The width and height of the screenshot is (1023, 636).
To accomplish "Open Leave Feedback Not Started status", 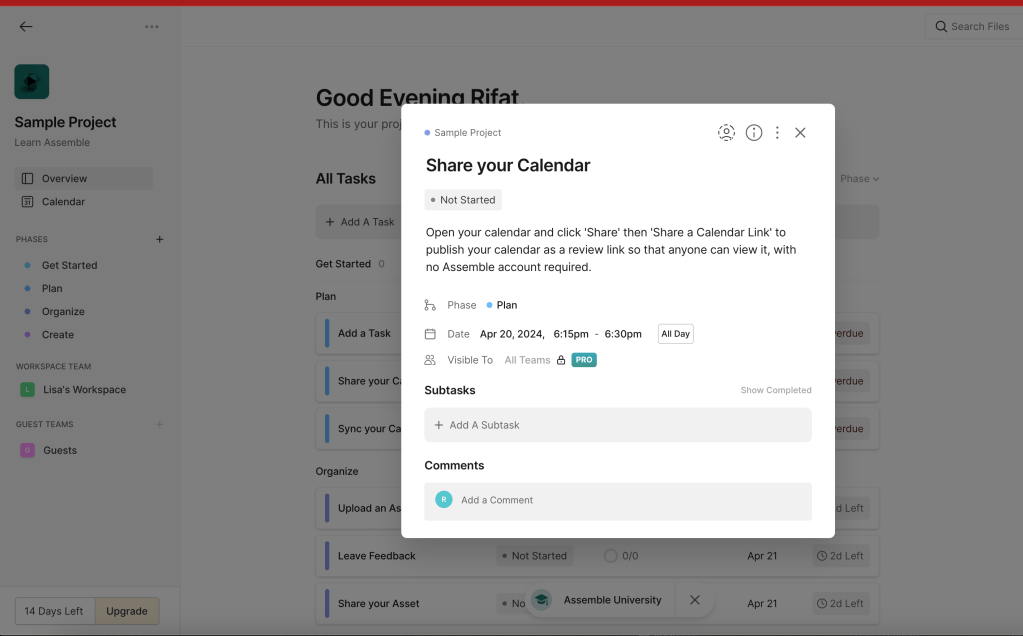I will click(x=534, y=556).
